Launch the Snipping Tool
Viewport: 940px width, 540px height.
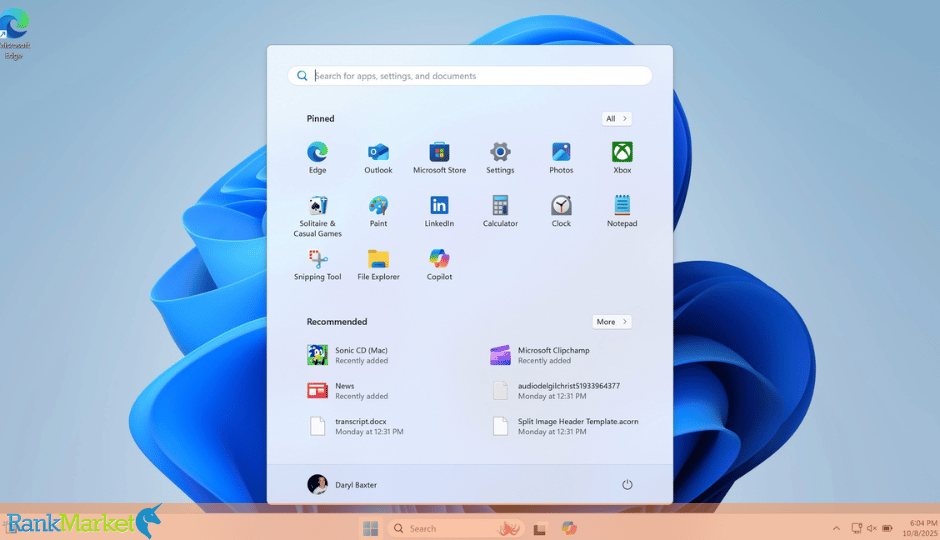coord(317,264)
